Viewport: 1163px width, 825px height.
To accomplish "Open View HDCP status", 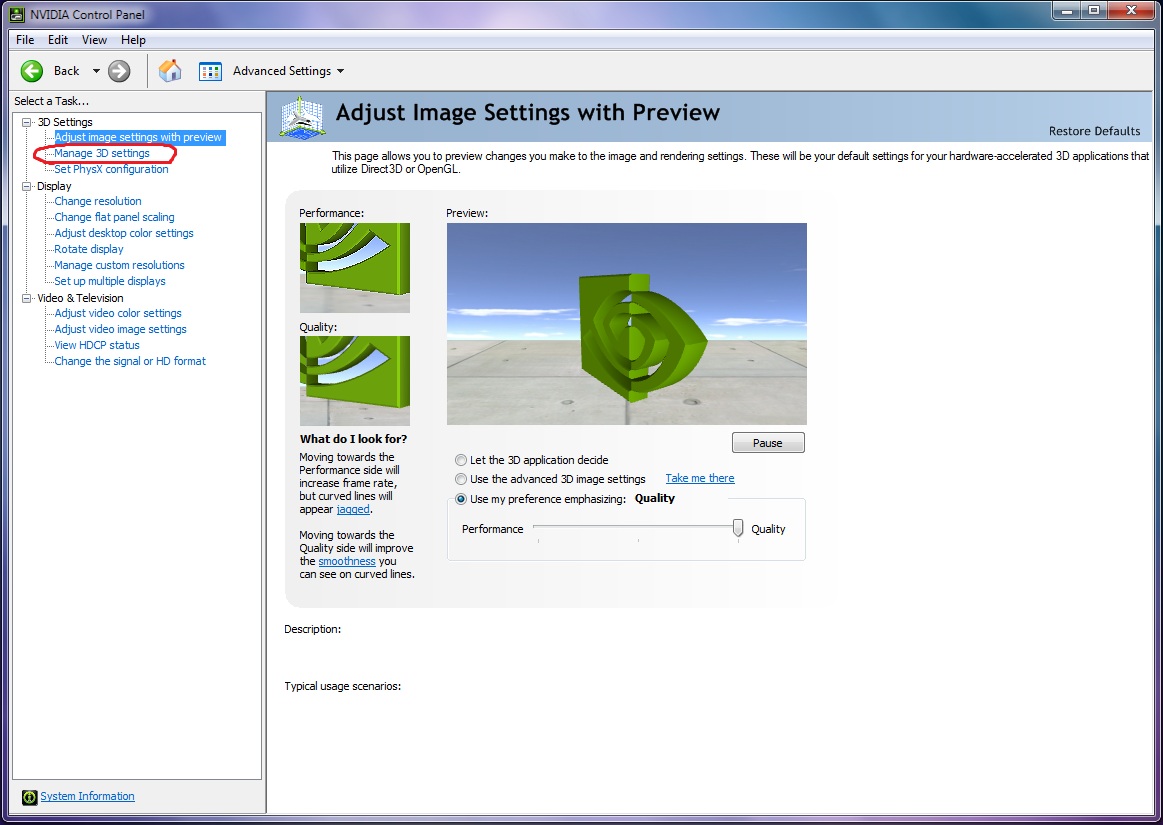I will click(x=97, y=345).
